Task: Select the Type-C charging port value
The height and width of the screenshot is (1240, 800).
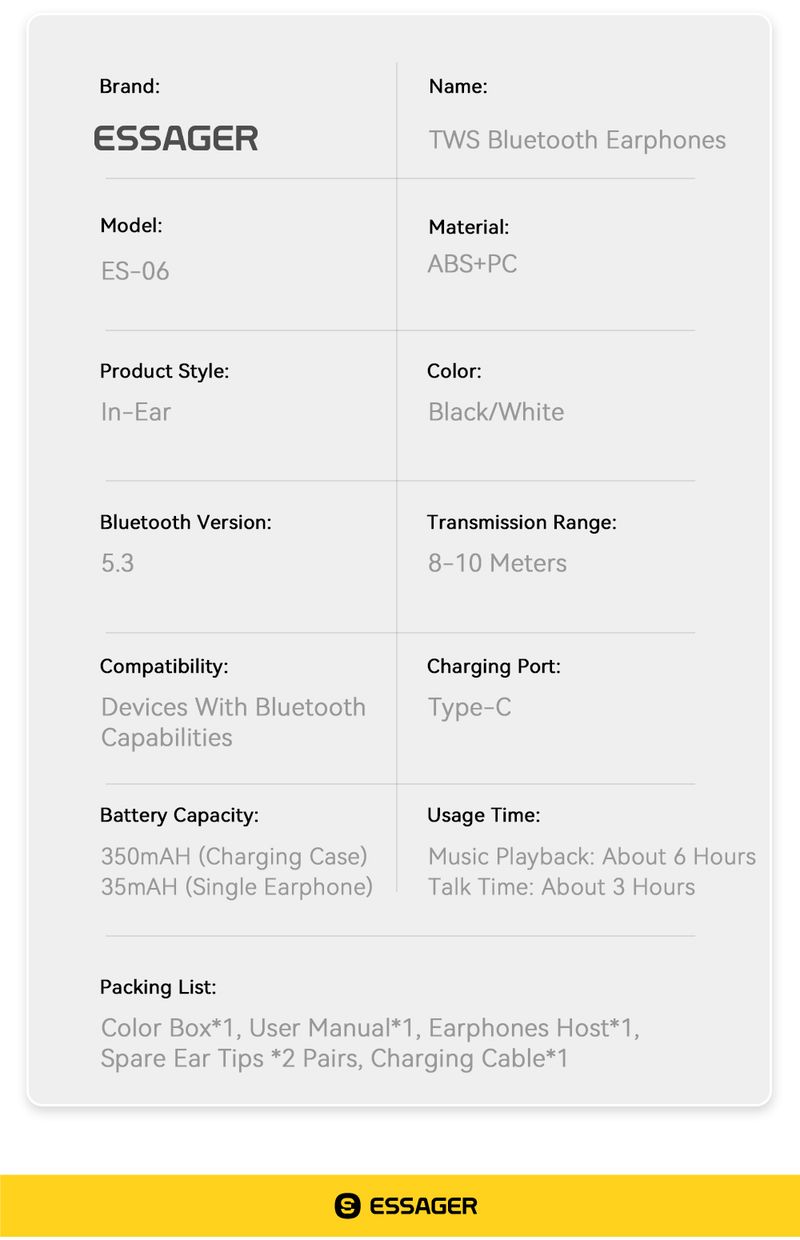Action: point(469,708)
